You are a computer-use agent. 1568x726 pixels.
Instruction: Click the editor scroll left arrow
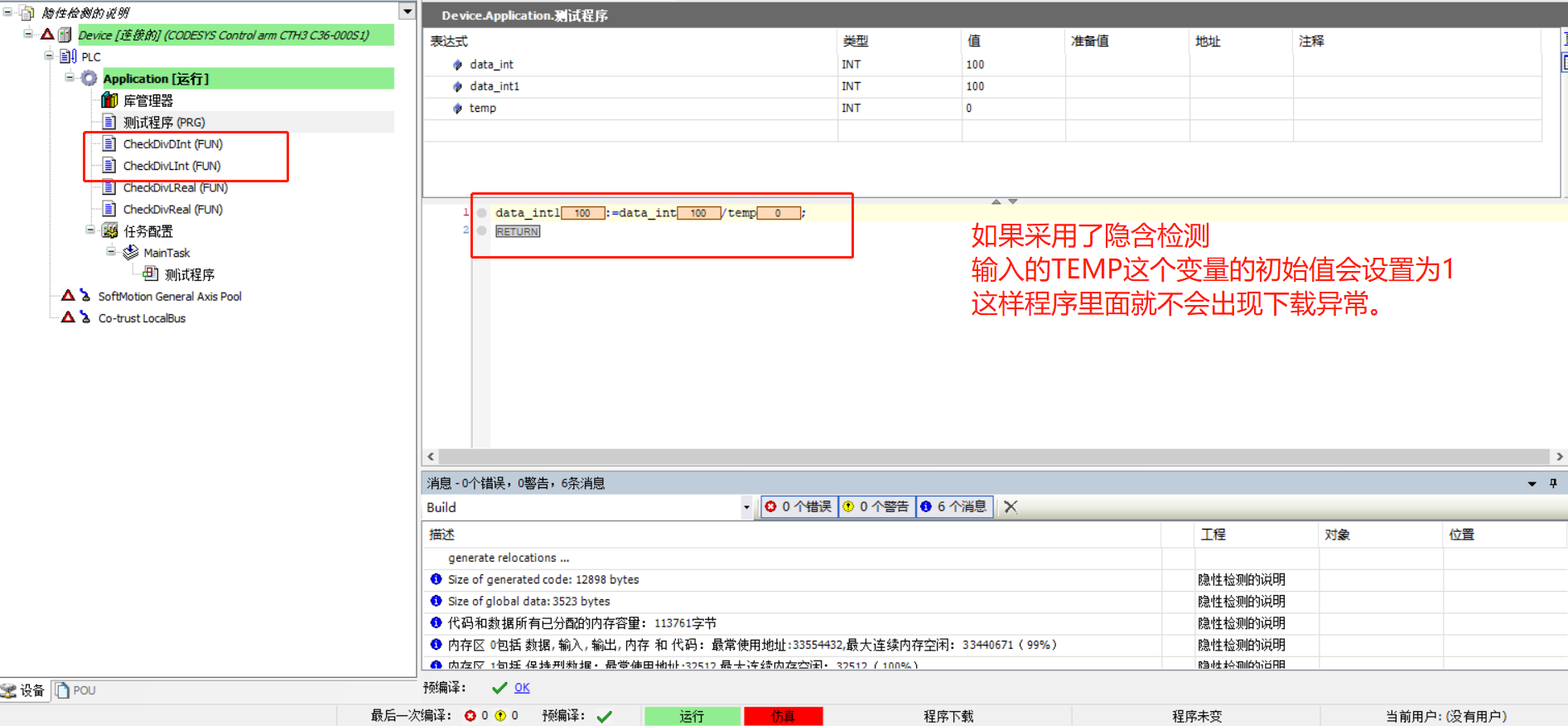pyautogui.click(x=431, y=457)
